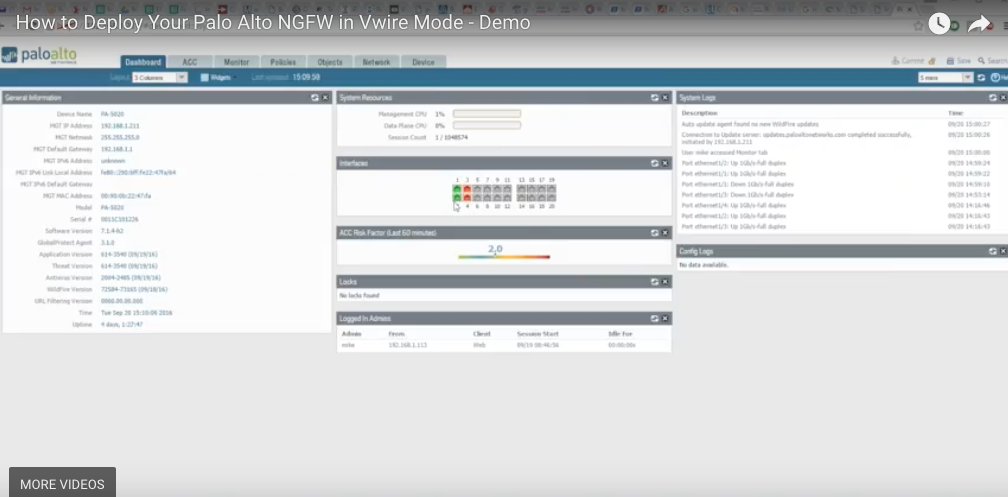Open the Network tab
The height and width of the screenshot is (497, 1008).
click(377, 62)
